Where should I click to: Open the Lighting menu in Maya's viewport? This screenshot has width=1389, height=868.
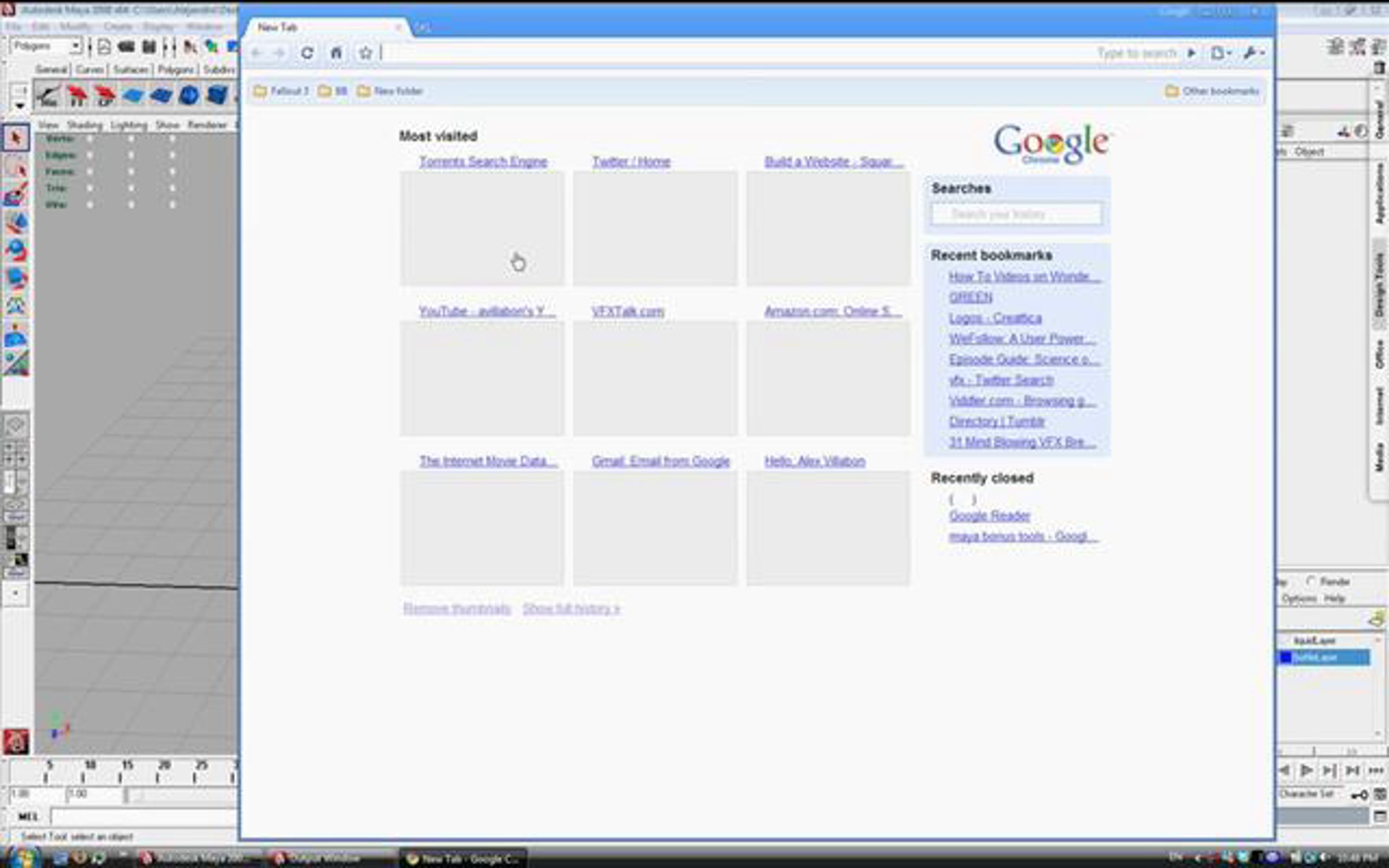(128, 125)
